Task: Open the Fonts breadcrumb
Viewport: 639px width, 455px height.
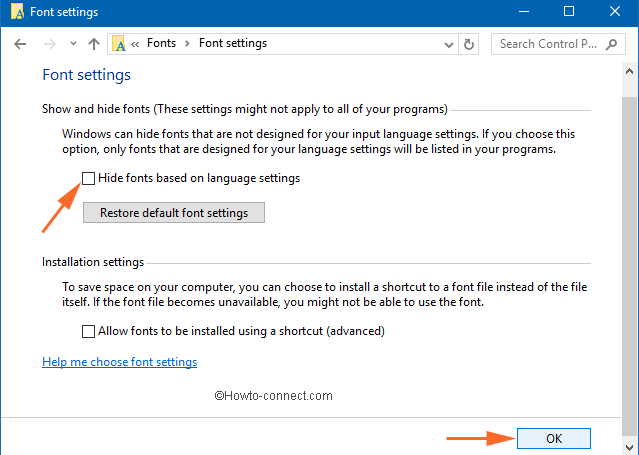Action: point(161,43)
